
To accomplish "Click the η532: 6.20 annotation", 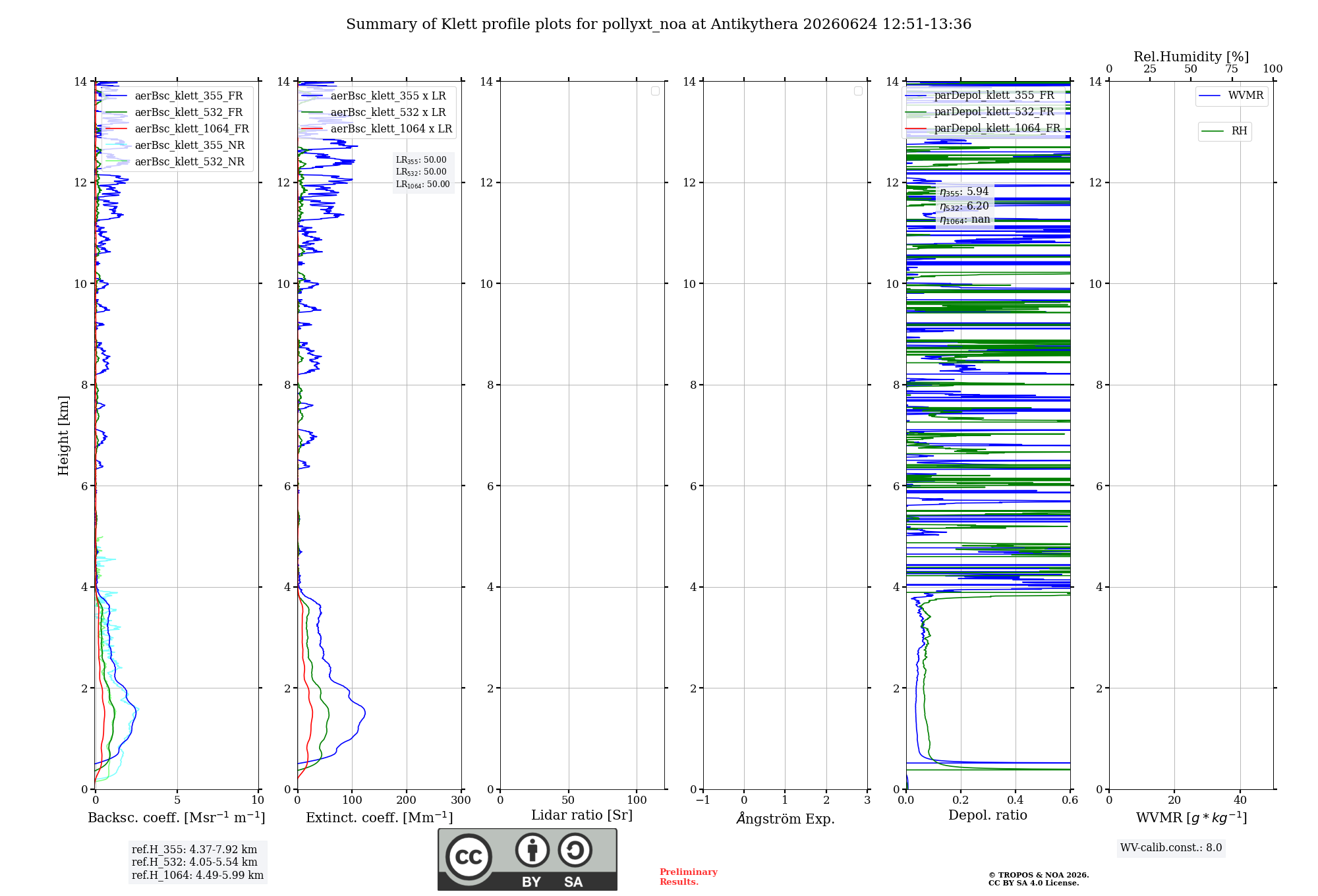I will click(964, 206).
